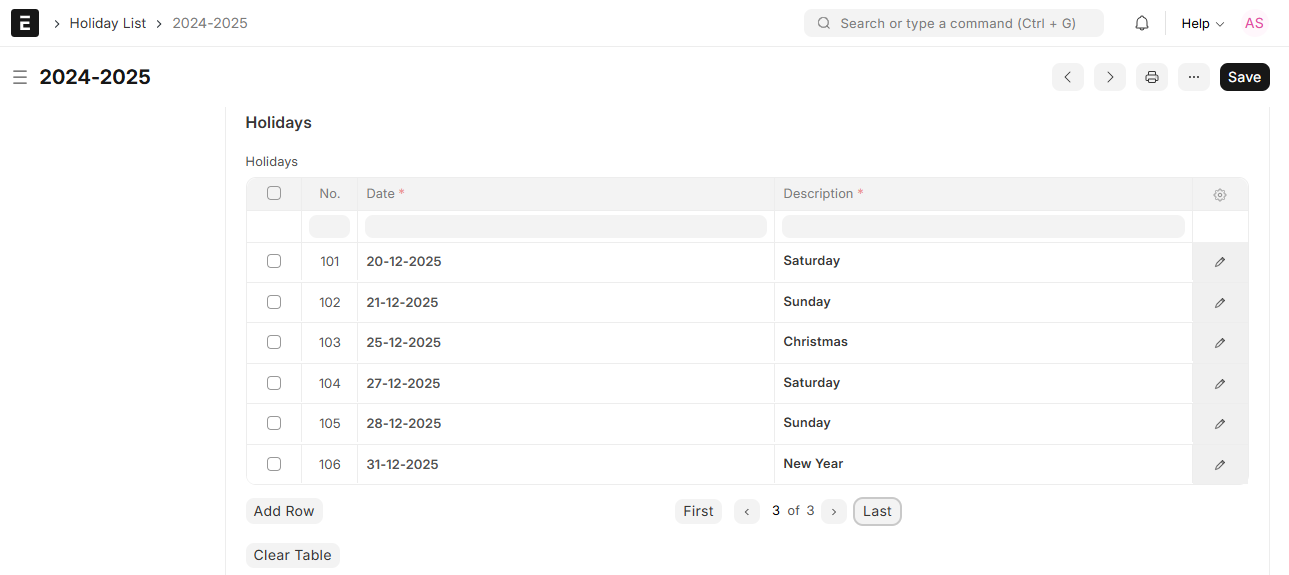This screenshot has height=575, width=1289.
Task: Print this holiday list document
Action: click(x=1152, y=77)
